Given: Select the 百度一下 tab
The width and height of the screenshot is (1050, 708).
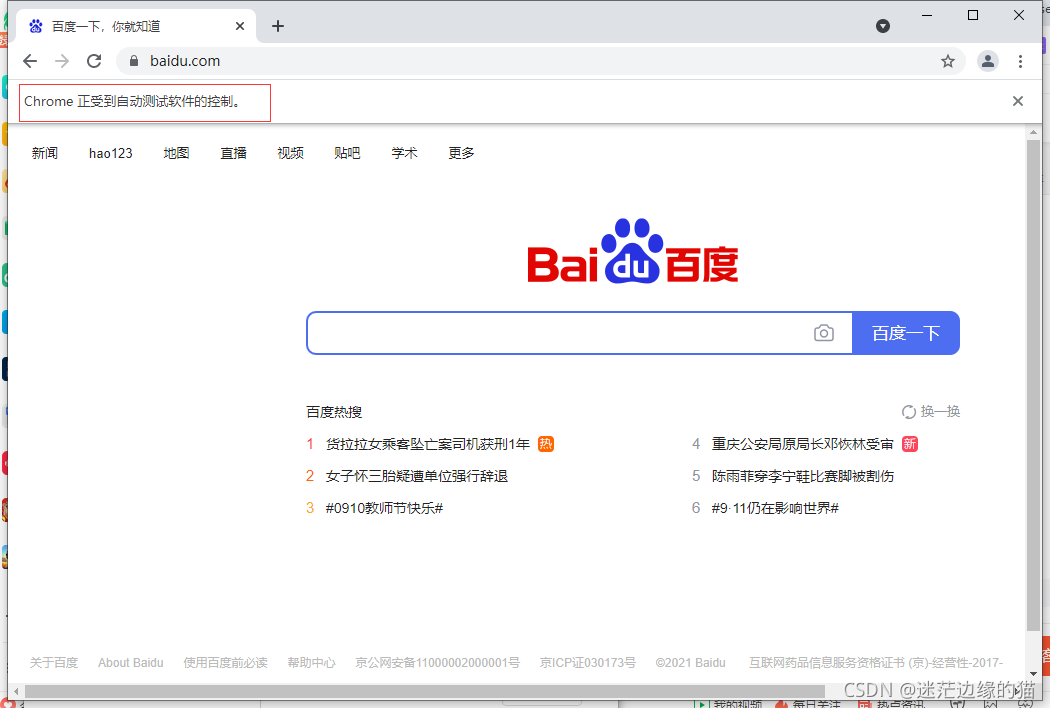Looking at the screenshot, I should (134, 26).
